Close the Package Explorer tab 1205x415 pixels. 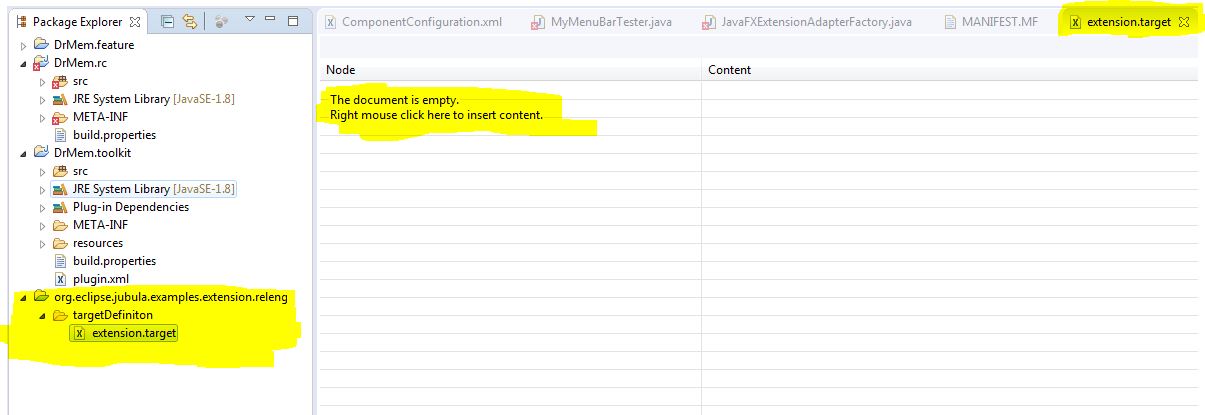136,21
